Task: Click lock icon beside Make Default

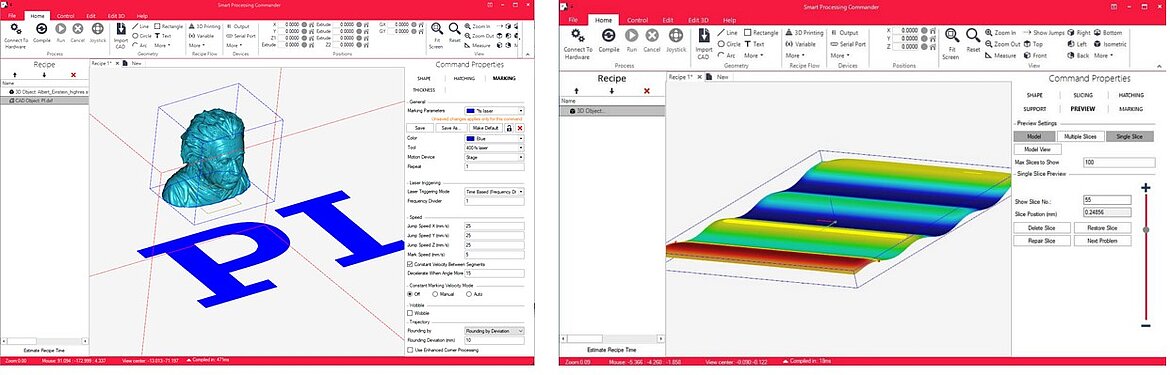Action: 509,128
